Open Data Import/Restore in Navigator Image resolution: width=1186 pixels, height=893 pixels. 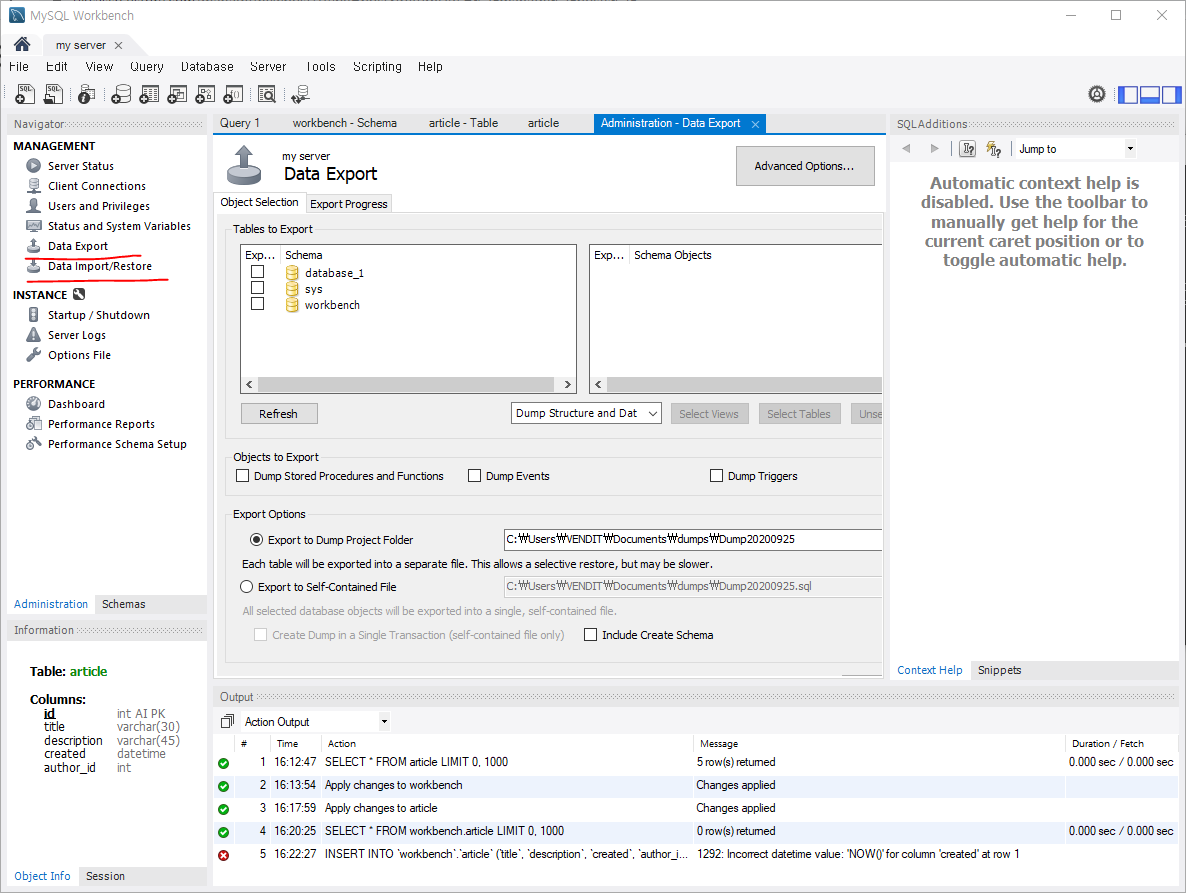click(100, 266)
